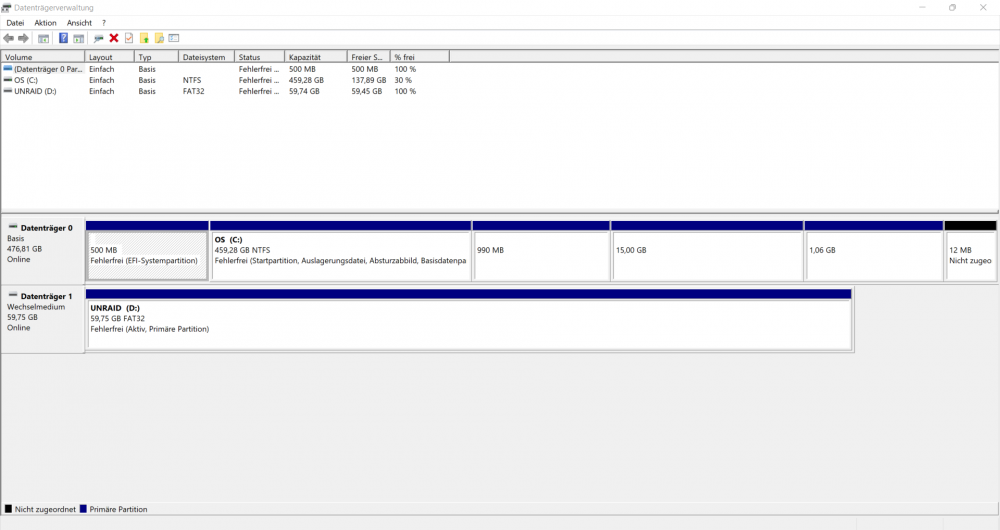The width and height of the screenshot is (1000, 530).
Task: Select the 990 MB partition block
Action: pos(541,251)
